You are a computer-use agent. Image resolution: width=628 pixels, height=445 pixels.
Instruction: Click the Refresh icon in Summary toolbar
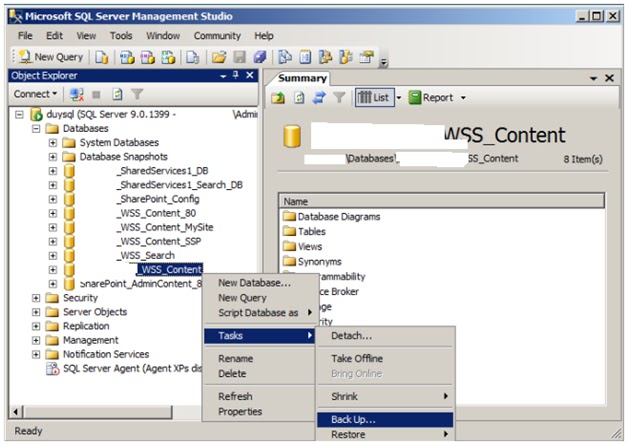coord(299,97)
